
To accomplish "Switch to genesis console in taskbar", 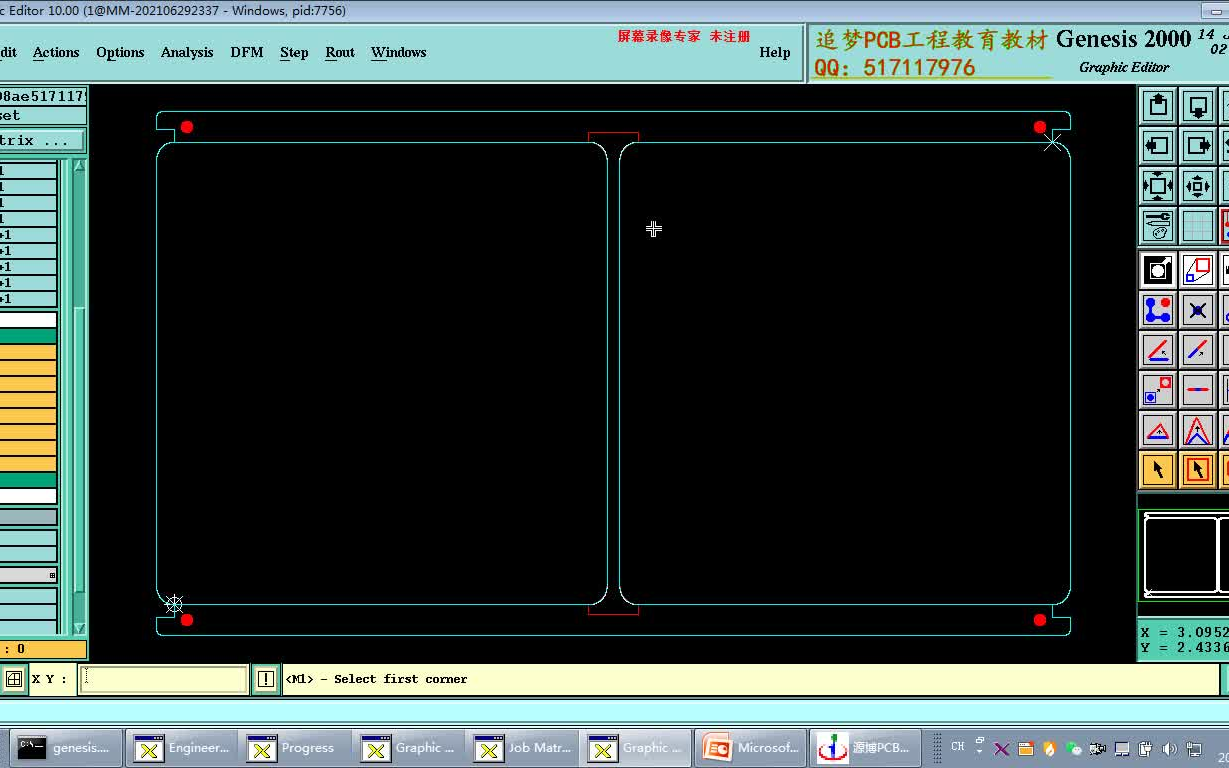I will pos(67,748).
